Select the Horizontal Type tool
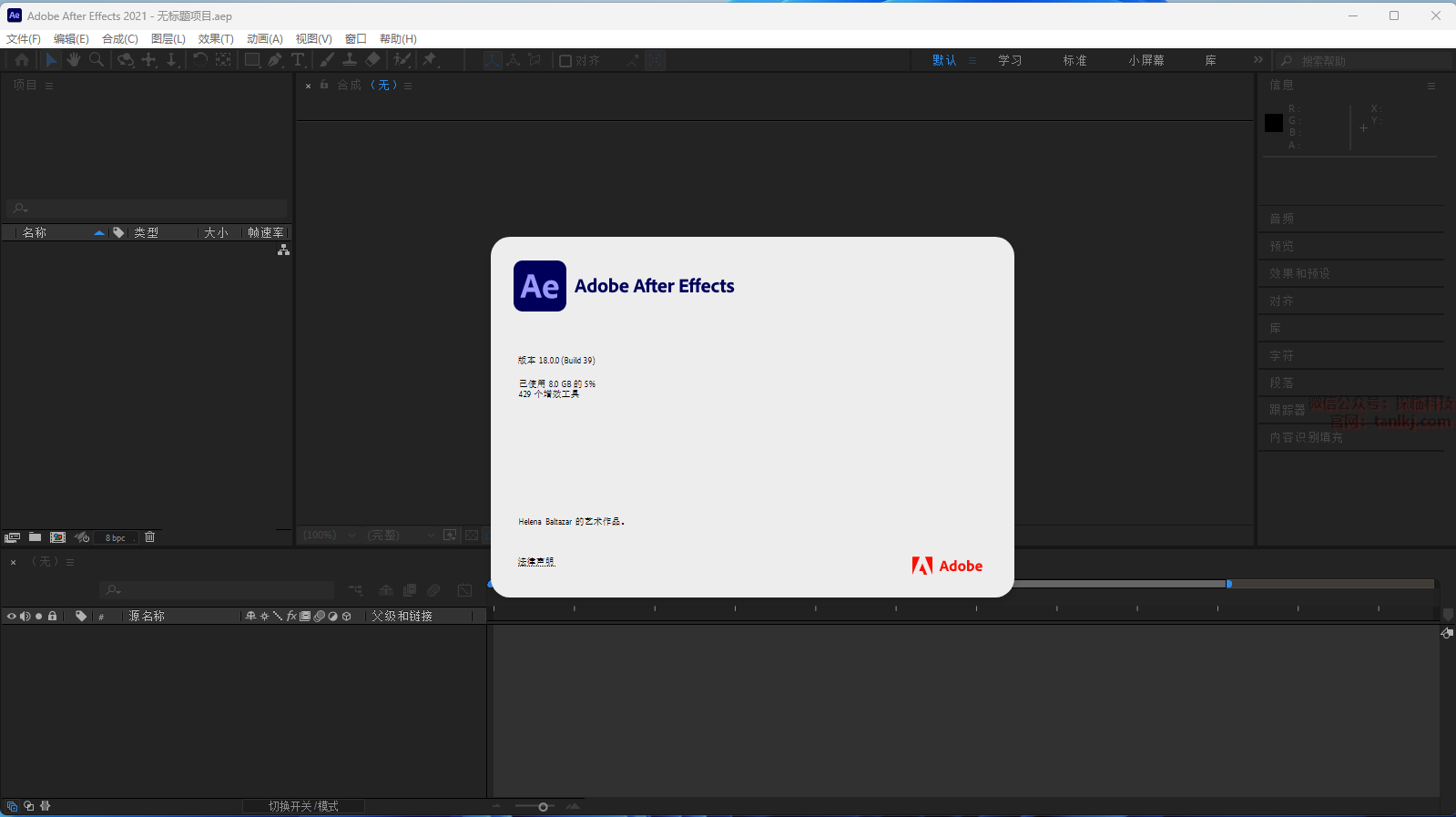The width and height of the screenshot is (1456, 817). click(298, 60)
